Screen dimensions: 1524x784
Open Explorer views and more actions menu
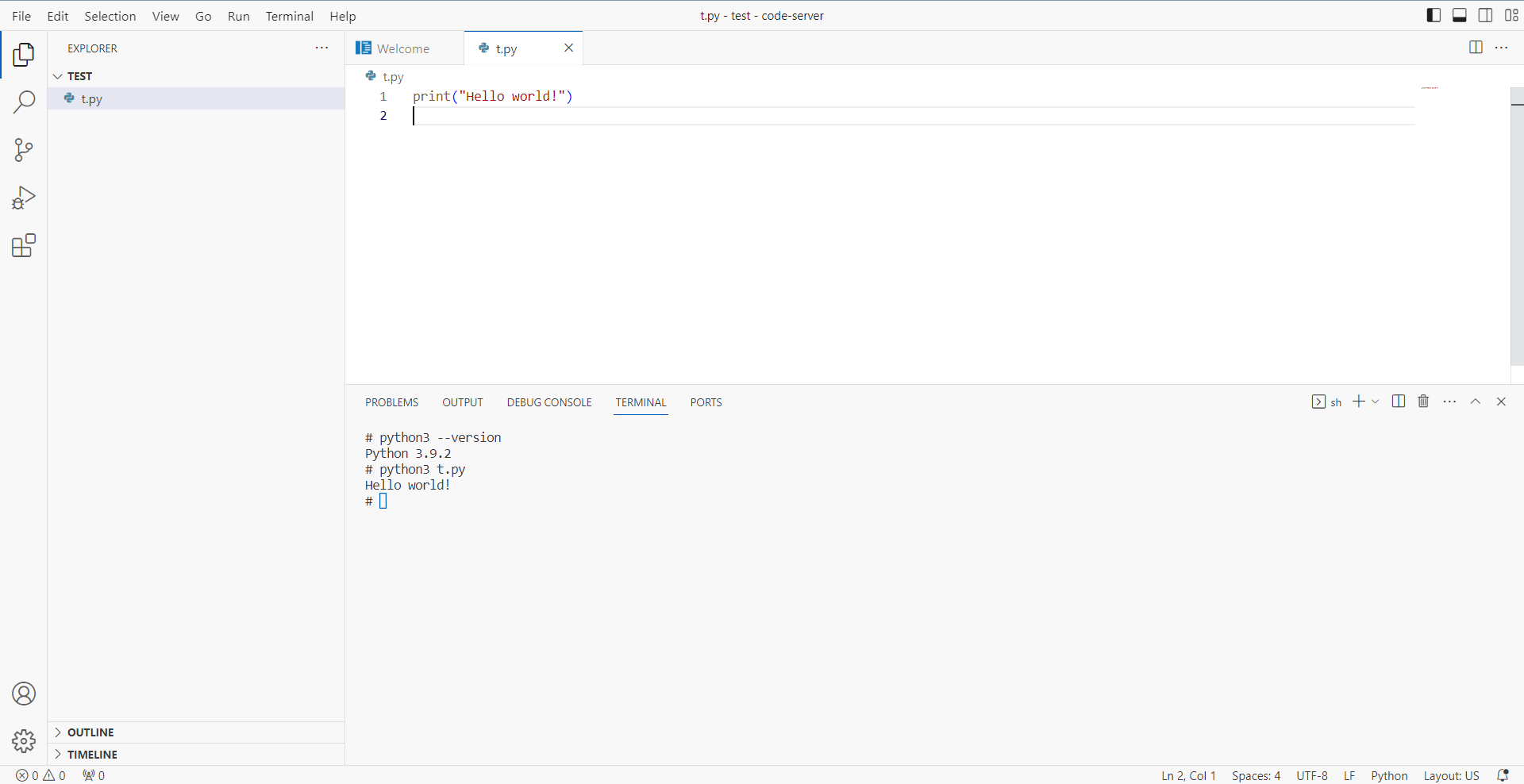321,48
